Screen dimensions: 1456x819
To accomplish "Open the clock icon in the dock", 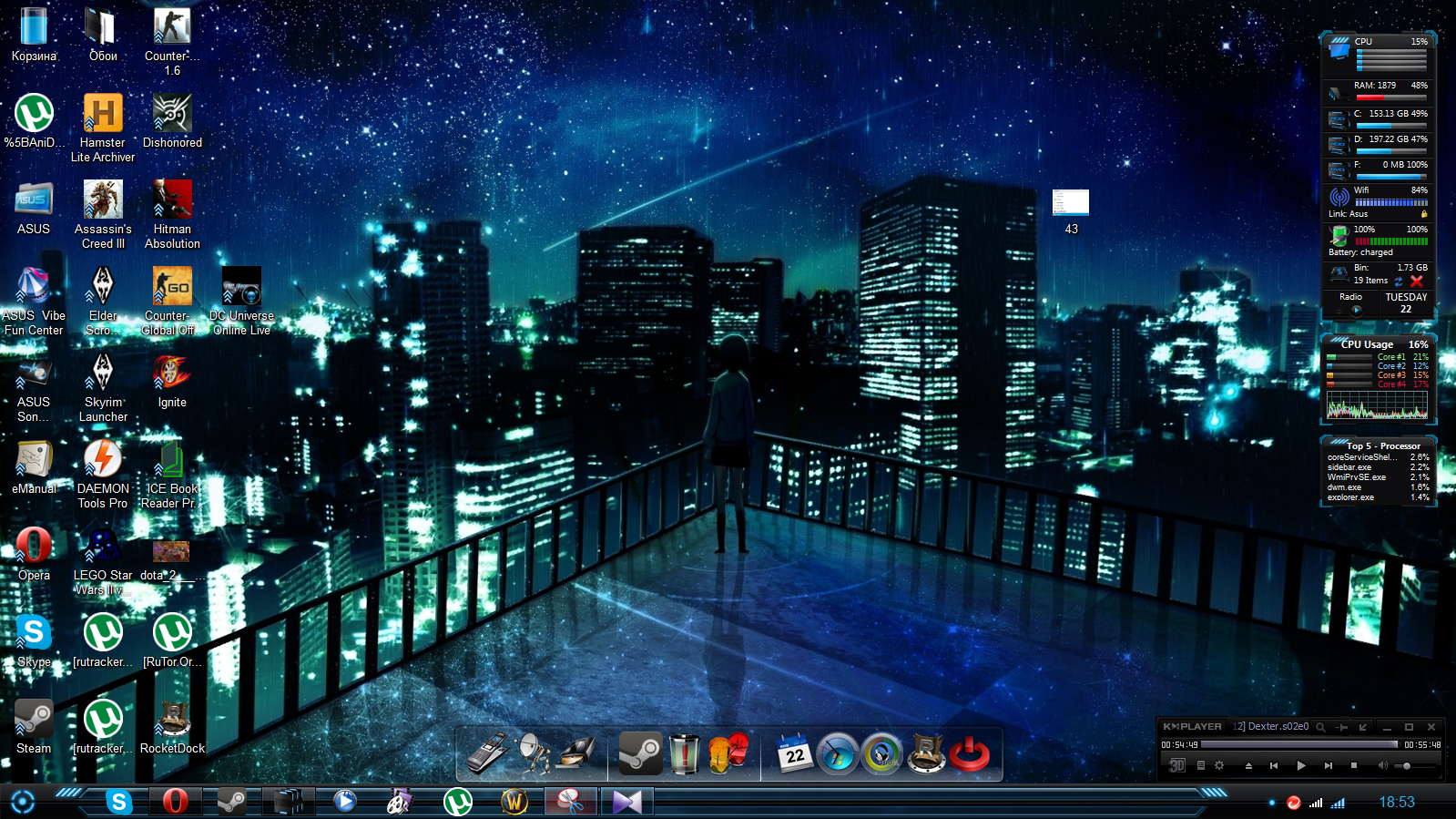I will pos(838,753).
